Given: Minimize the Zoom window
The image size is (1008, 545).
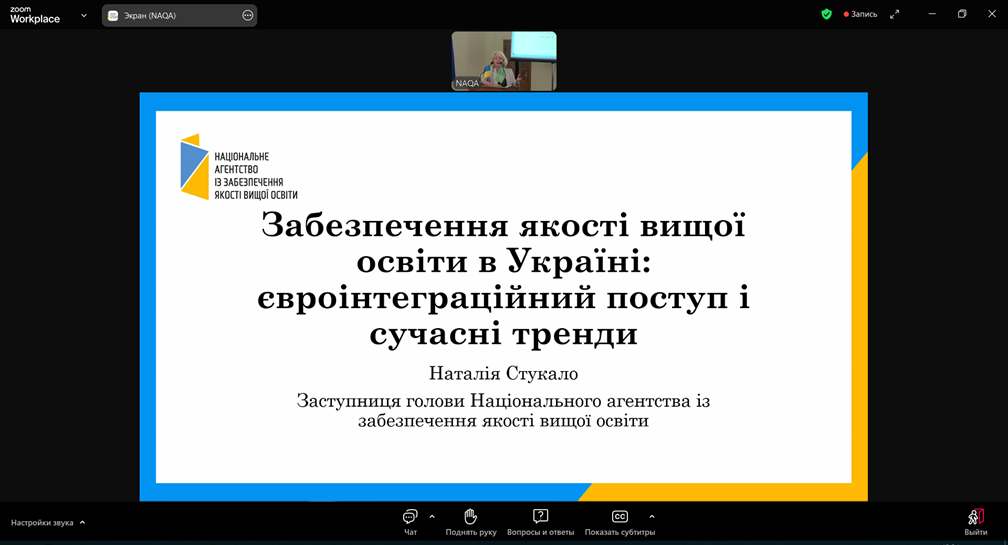Looking at the screenshot, I should point(932,13).
